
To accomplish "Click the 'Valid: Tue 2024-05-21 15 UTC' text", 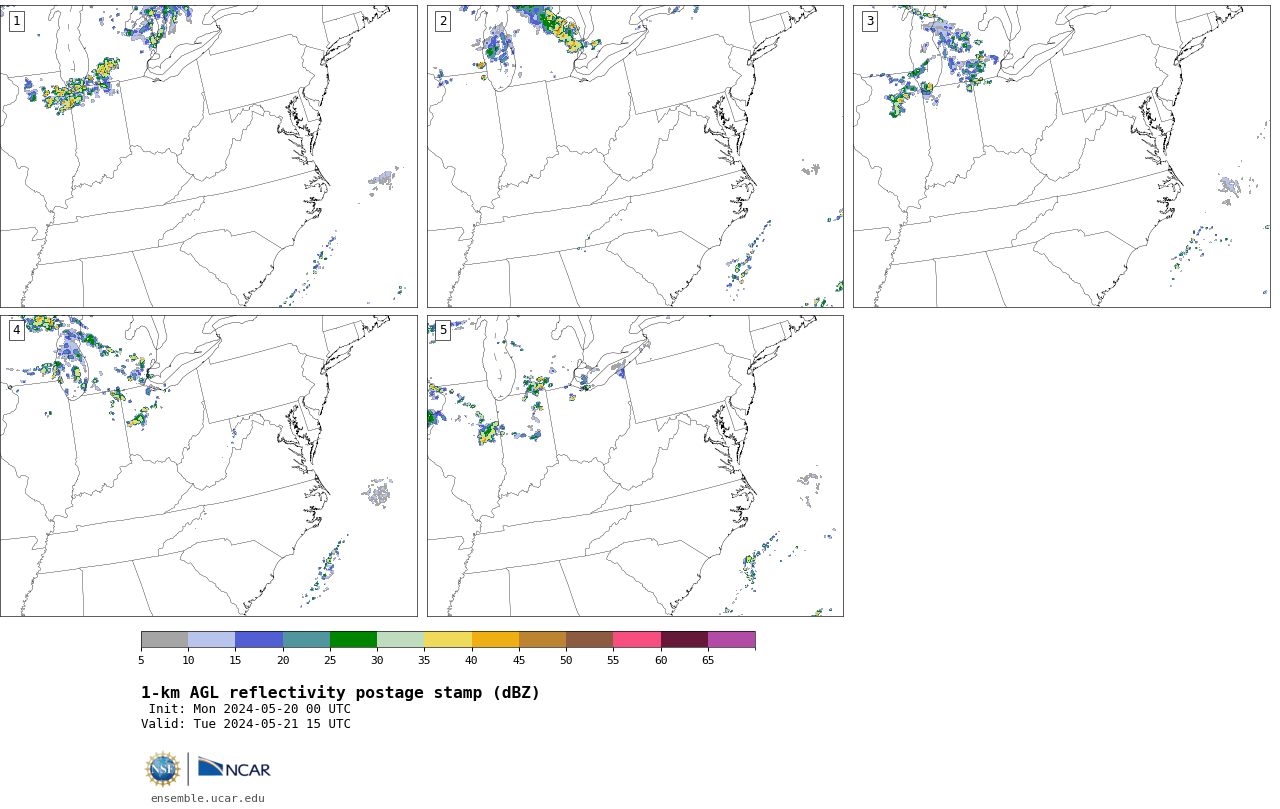I will click(246, 724).
